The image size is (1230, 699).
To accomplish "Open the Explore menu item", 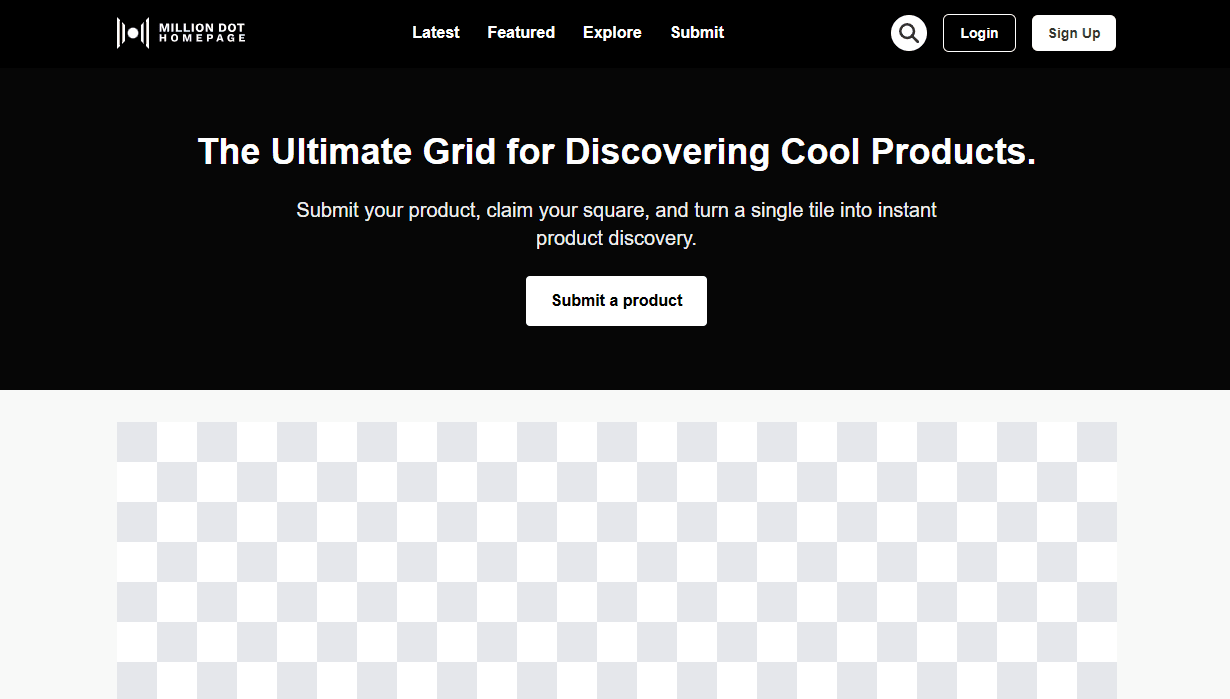I will pyautogui.click(x=612, y=32).
